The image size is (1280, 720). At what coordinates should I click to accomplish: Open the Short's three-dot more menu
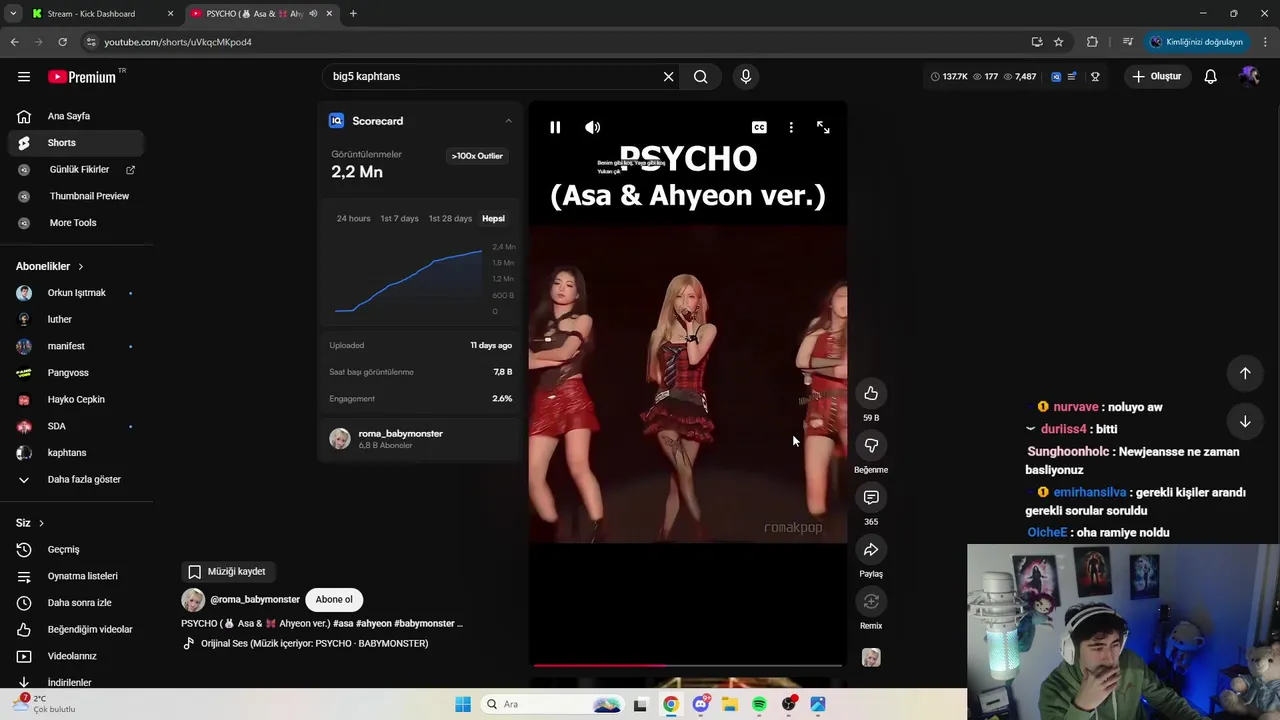[x=791, y=127]
